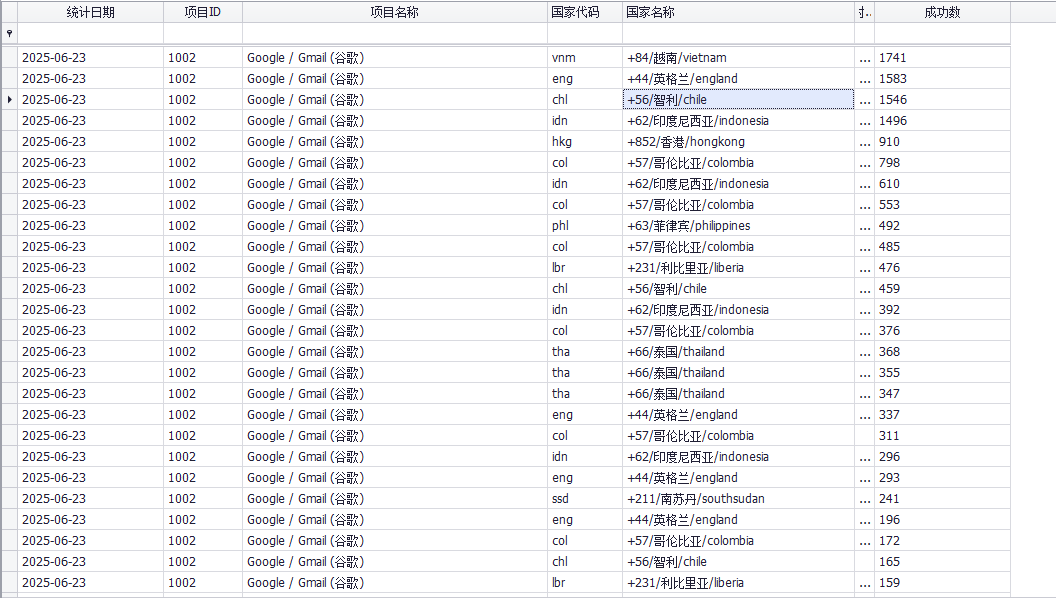Select the highlighted +56/智利/chile cell

[738, 100]
